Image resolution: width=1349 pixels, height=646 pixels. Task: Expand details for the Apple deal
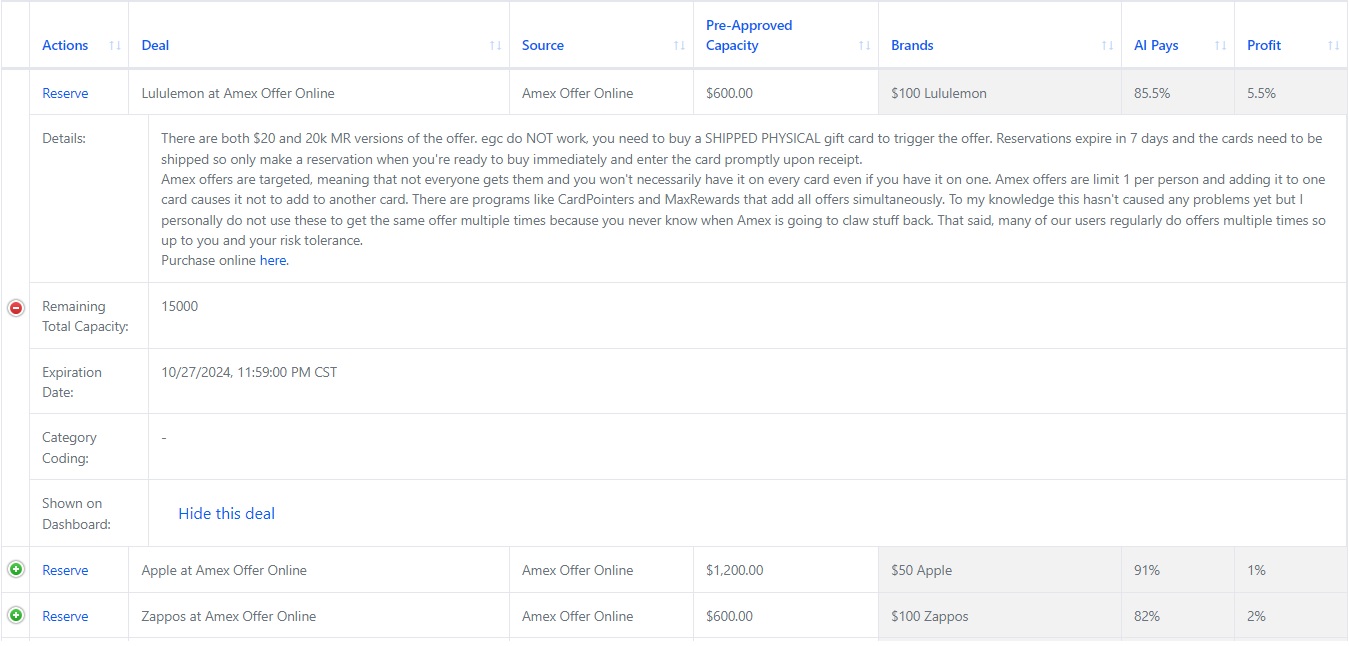(16, 569)
